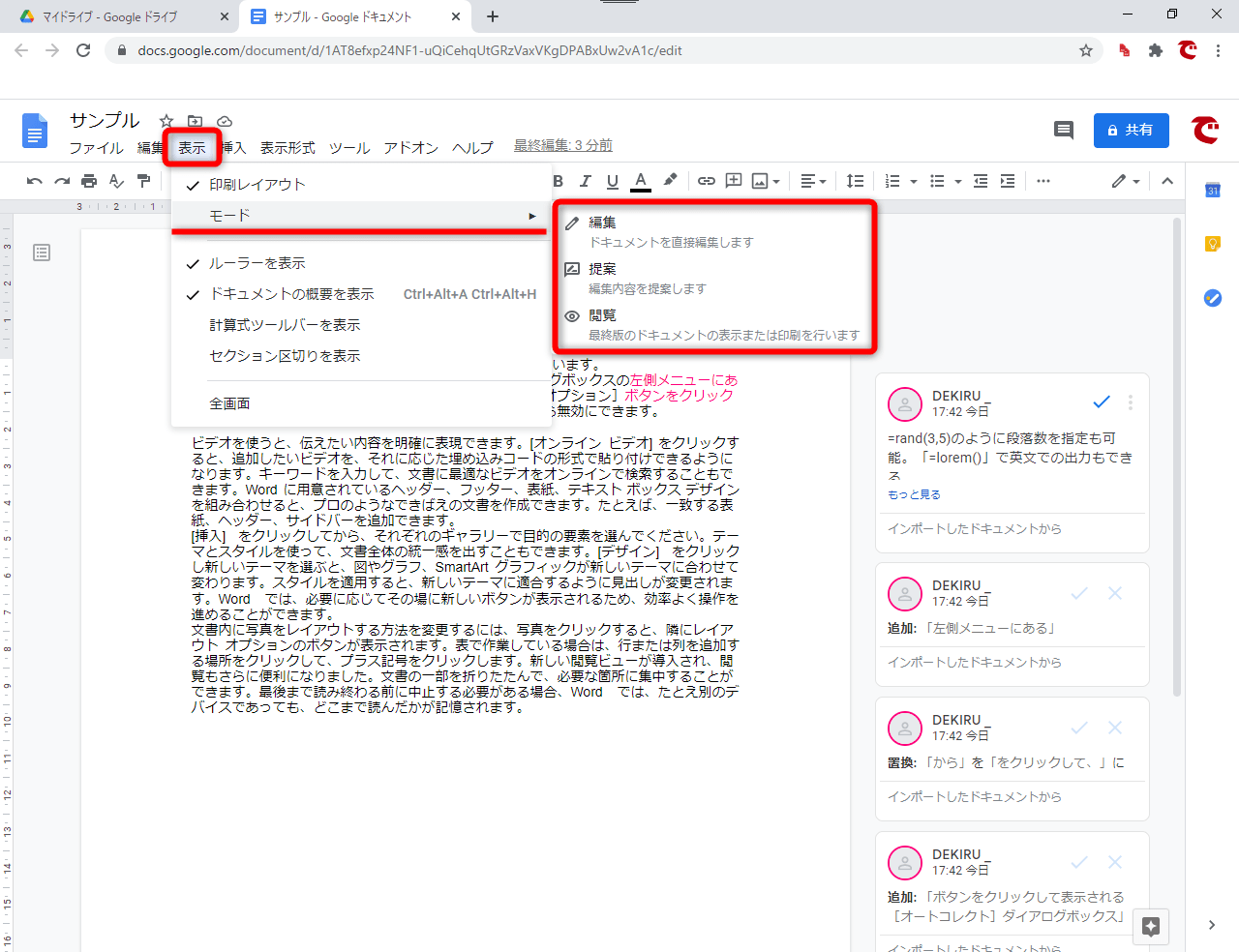Image resolution: width=1239 pixels, height=952 pixels.
Task: Select the paint format roller icon
Action: [143, 181]
